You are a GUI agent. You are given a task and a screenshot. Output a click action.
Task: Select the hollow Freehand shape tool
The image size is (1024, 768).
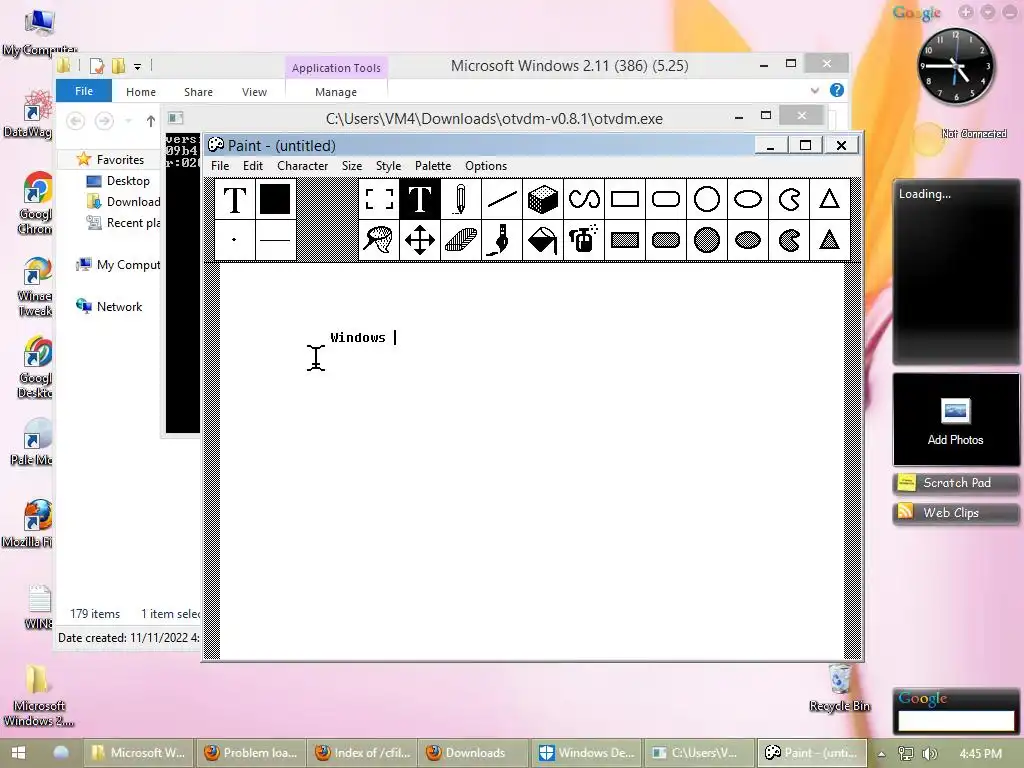790,199
